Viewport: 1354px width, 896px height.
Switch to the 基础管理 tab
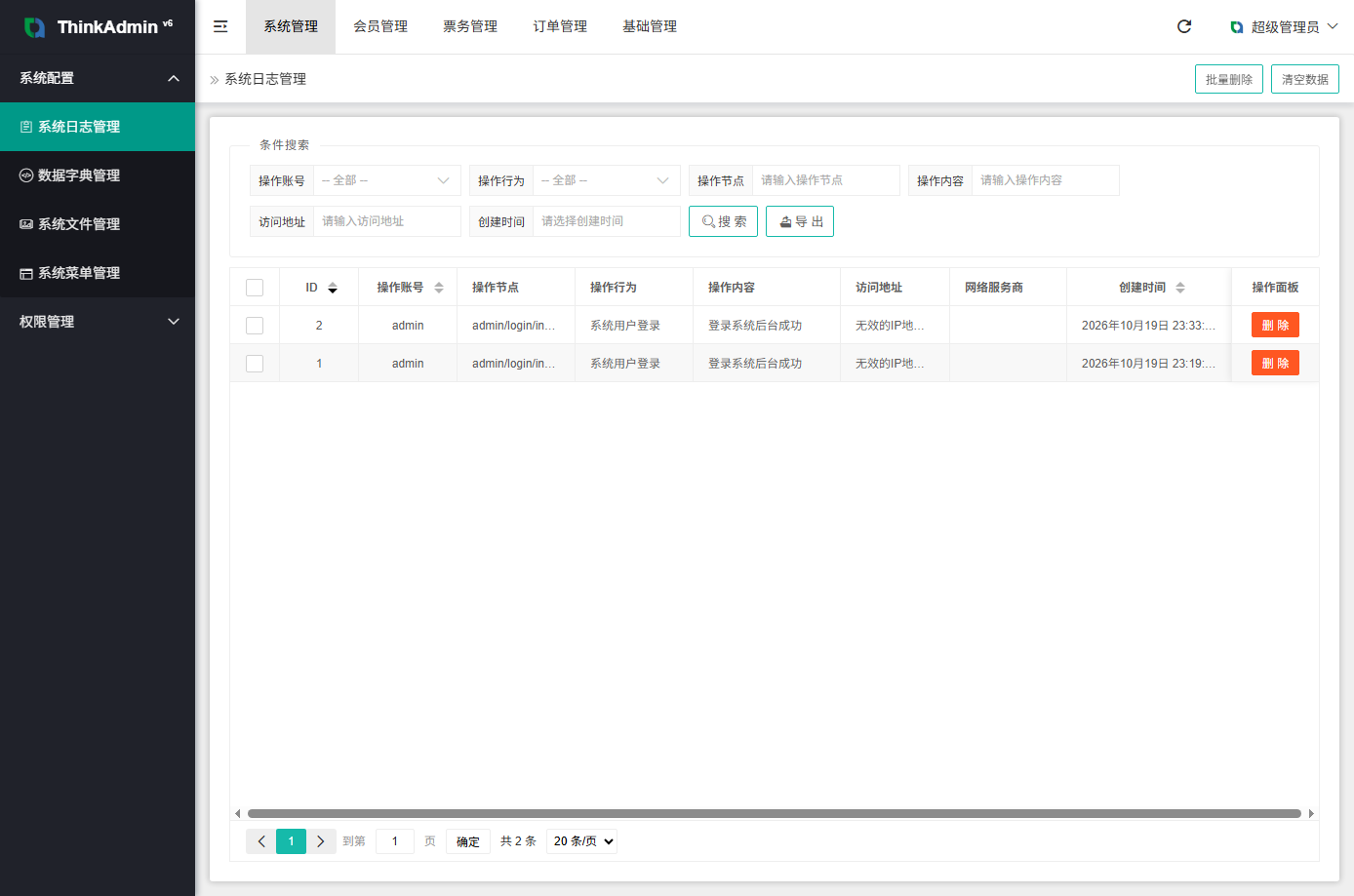pyautogui.click(x=650, y=26)
